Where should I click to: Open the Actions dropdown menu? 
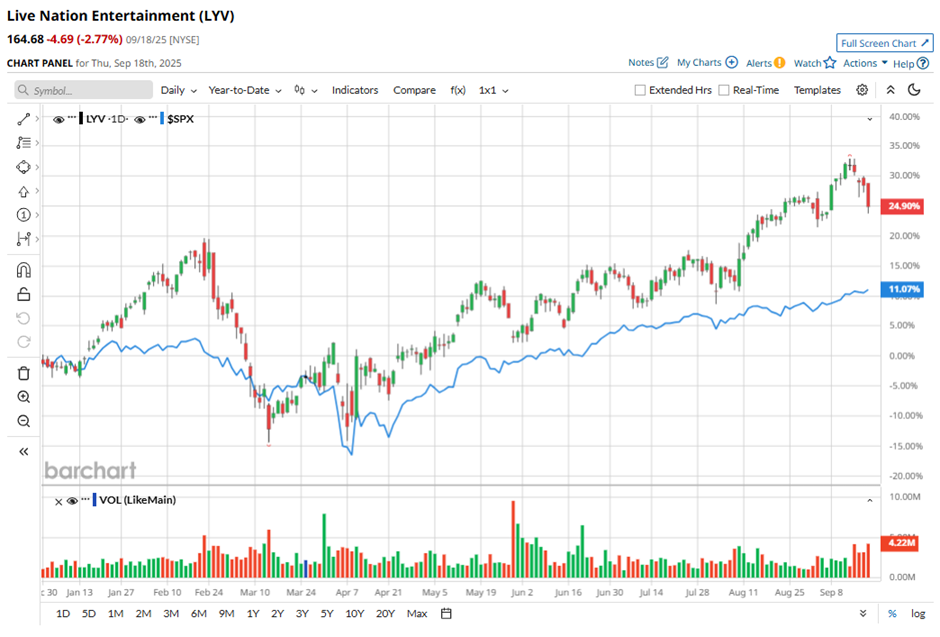pos(865,63)
